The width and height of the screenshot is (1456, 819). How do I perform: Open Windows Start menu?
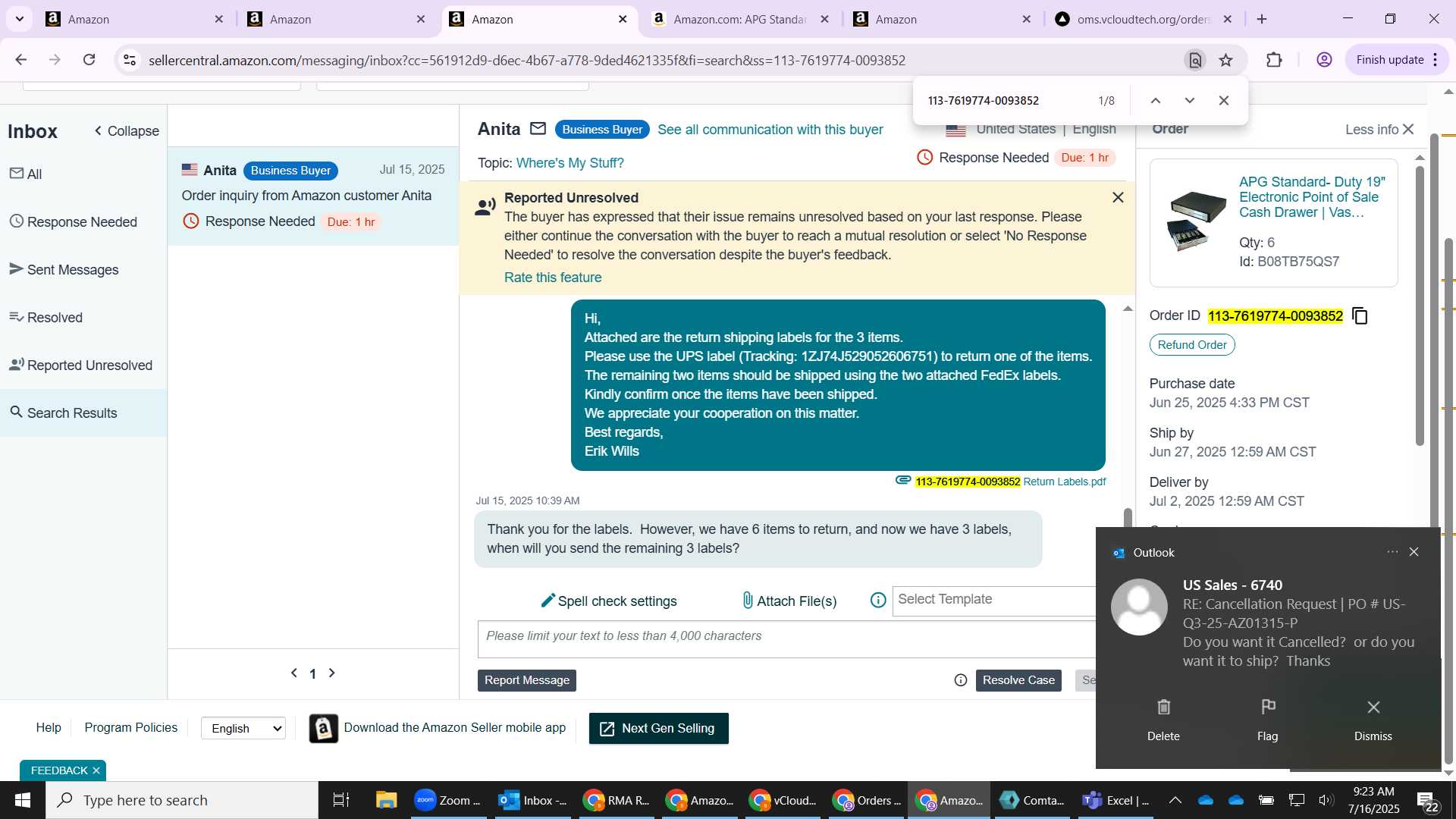tap(22, 800)
